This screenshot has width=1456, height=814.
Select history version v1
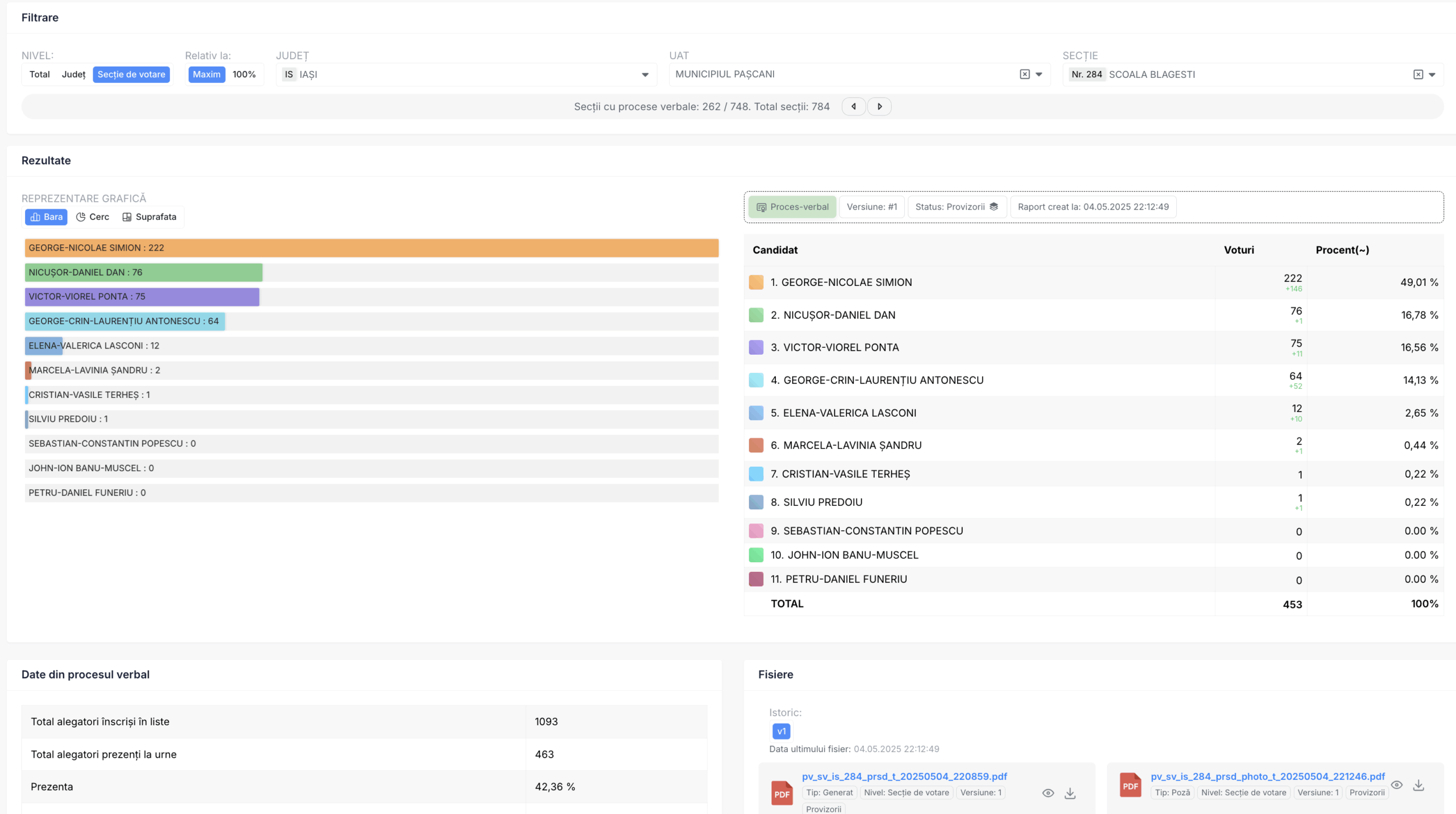point(781,732)
